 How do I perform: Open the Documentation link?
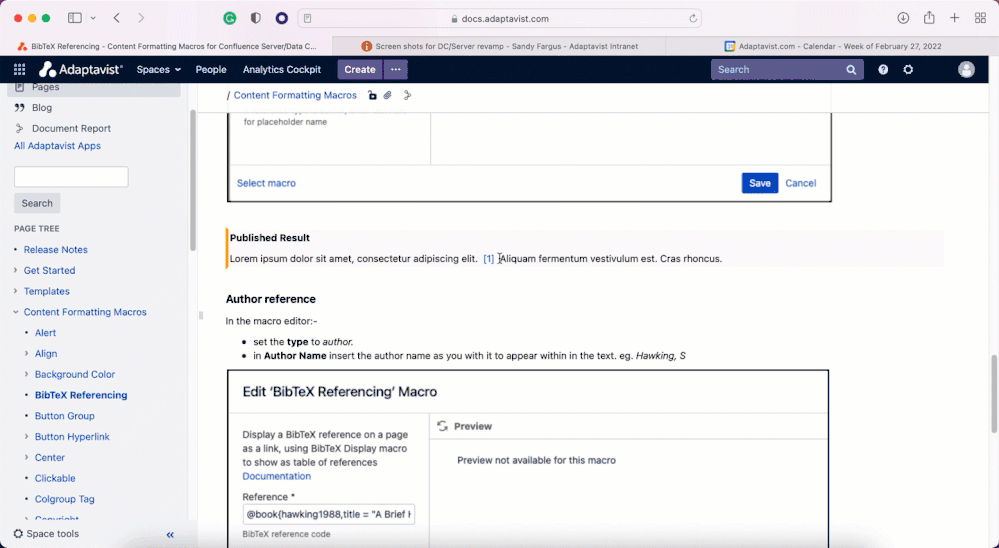pos(277,476)
